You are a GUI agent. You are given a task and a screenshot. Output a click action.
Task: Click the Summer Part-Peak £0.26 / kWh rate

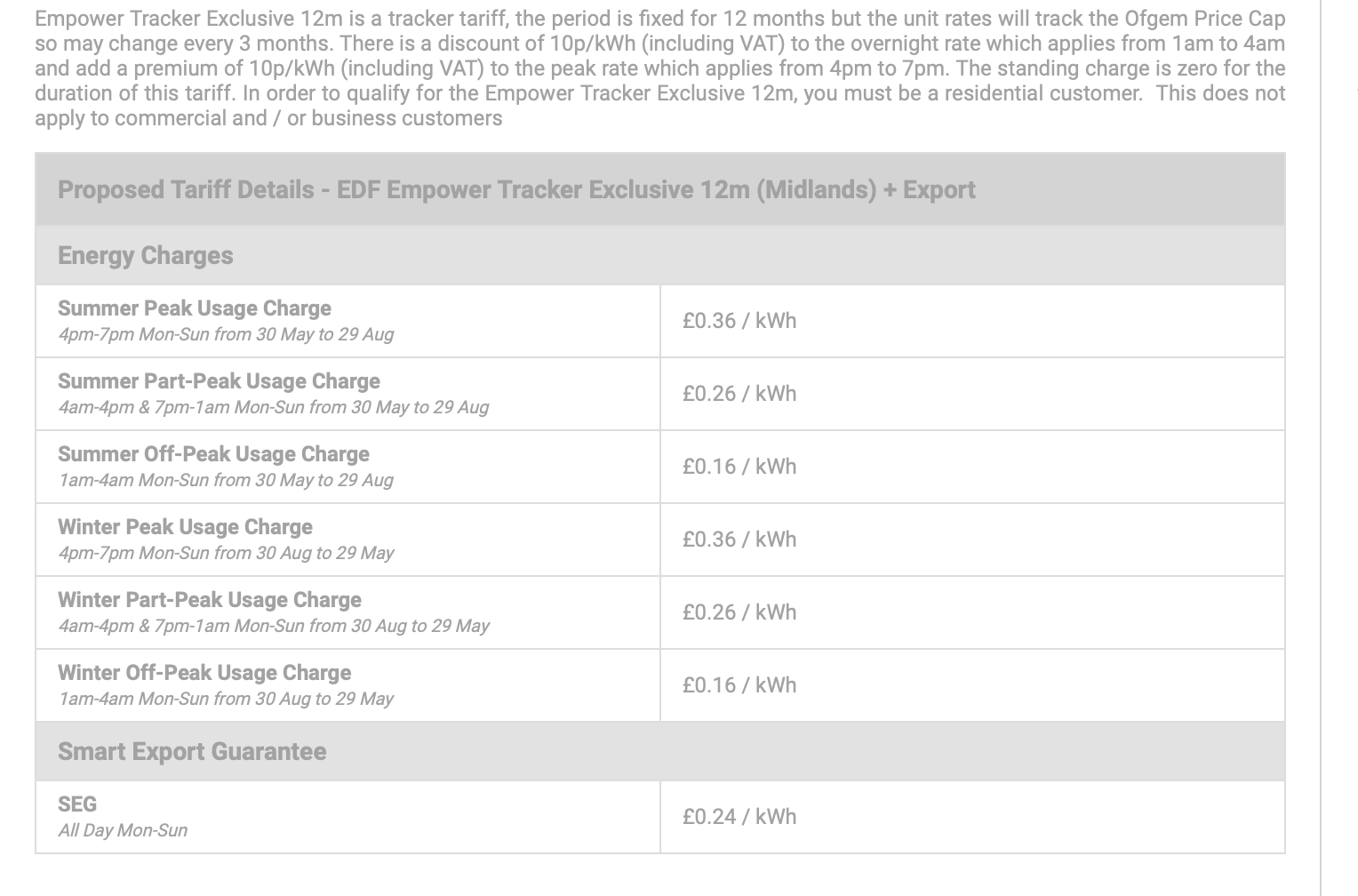pyautogui.click(x=739, y=394)
